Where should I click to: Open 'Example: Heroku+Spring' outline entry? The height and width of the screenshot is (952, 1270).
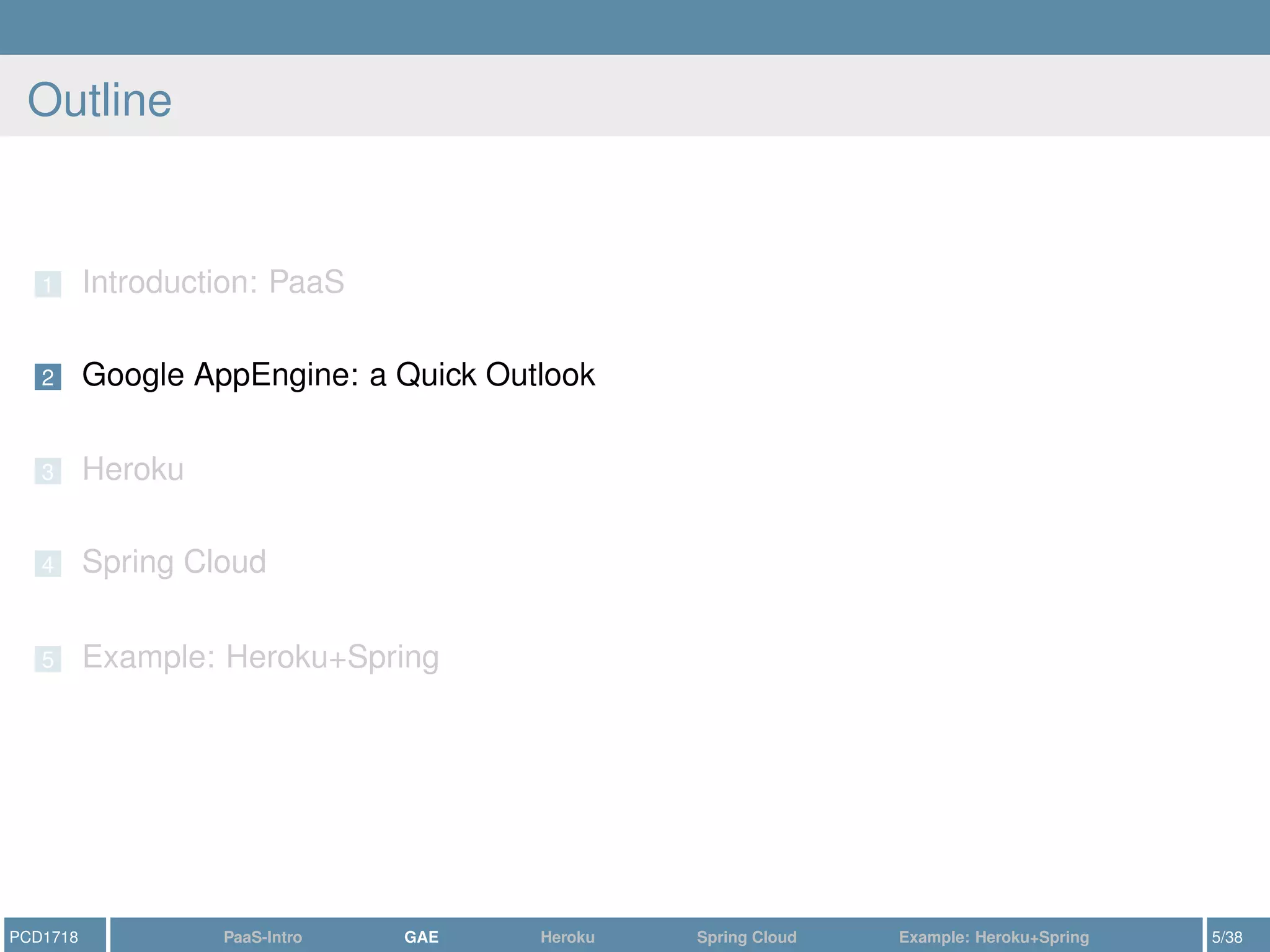tap(260, 658)
